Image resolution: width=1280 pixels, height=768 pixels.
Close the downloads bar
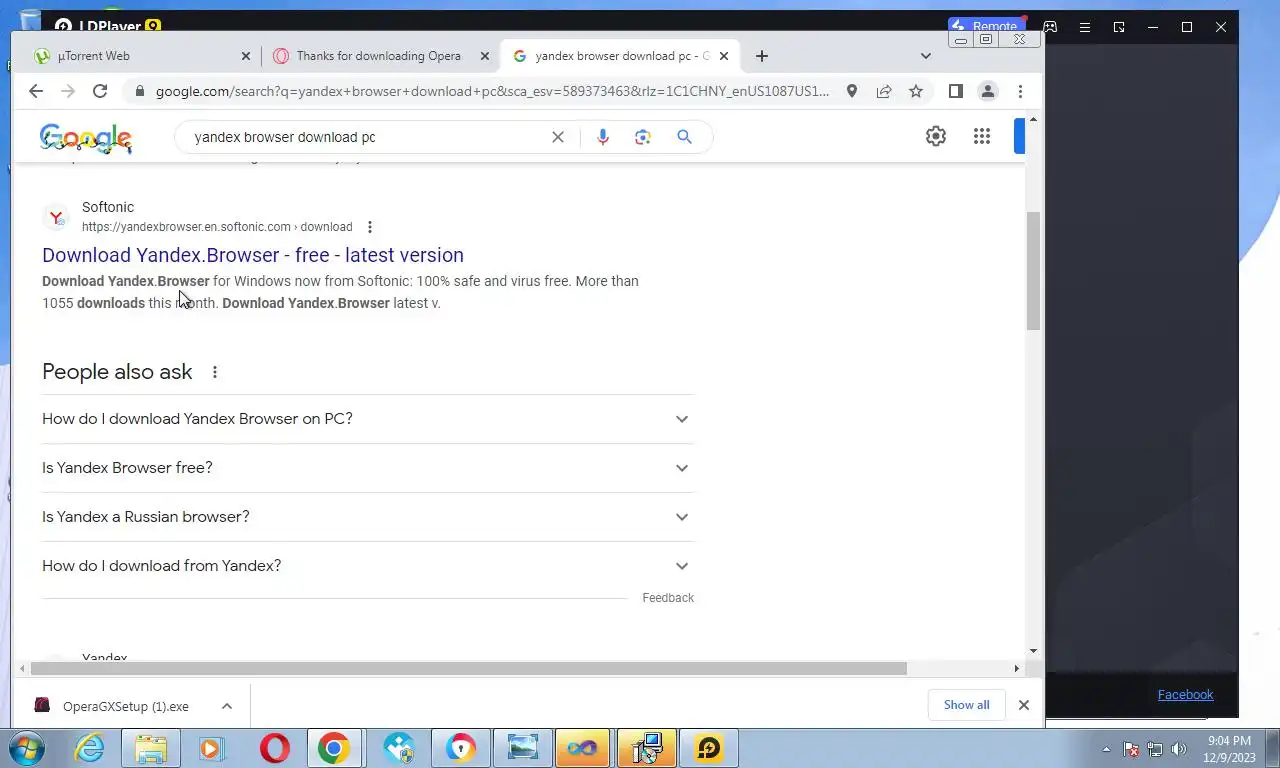pyautogui.click(x=1023, y=705)
